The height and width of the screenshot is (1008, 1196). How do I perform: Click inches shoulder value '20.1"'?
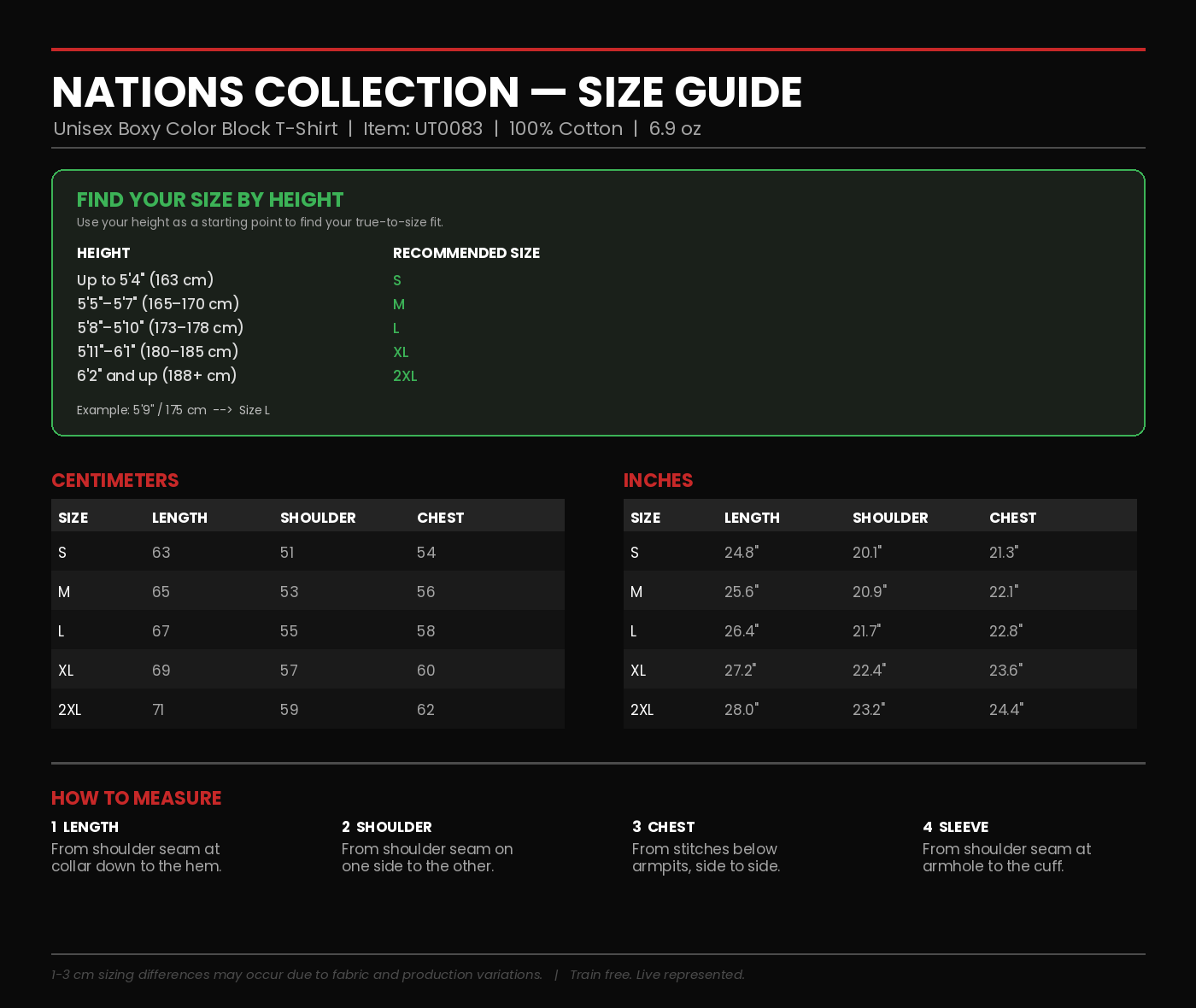tap(867, 553)
